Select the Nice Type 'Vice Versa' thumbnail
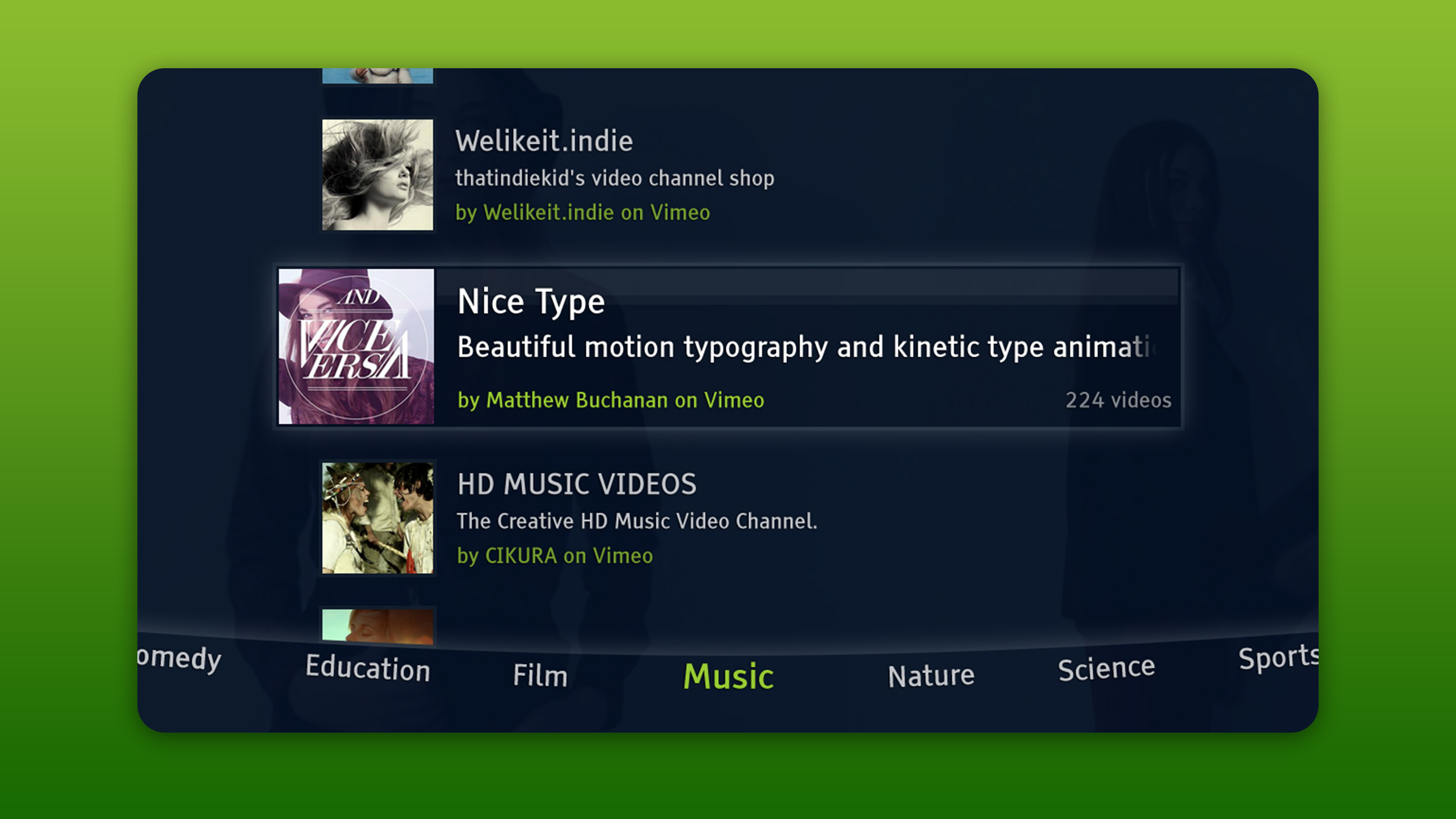The width and height of the screenshot is (1456, 819). [356, 346]
